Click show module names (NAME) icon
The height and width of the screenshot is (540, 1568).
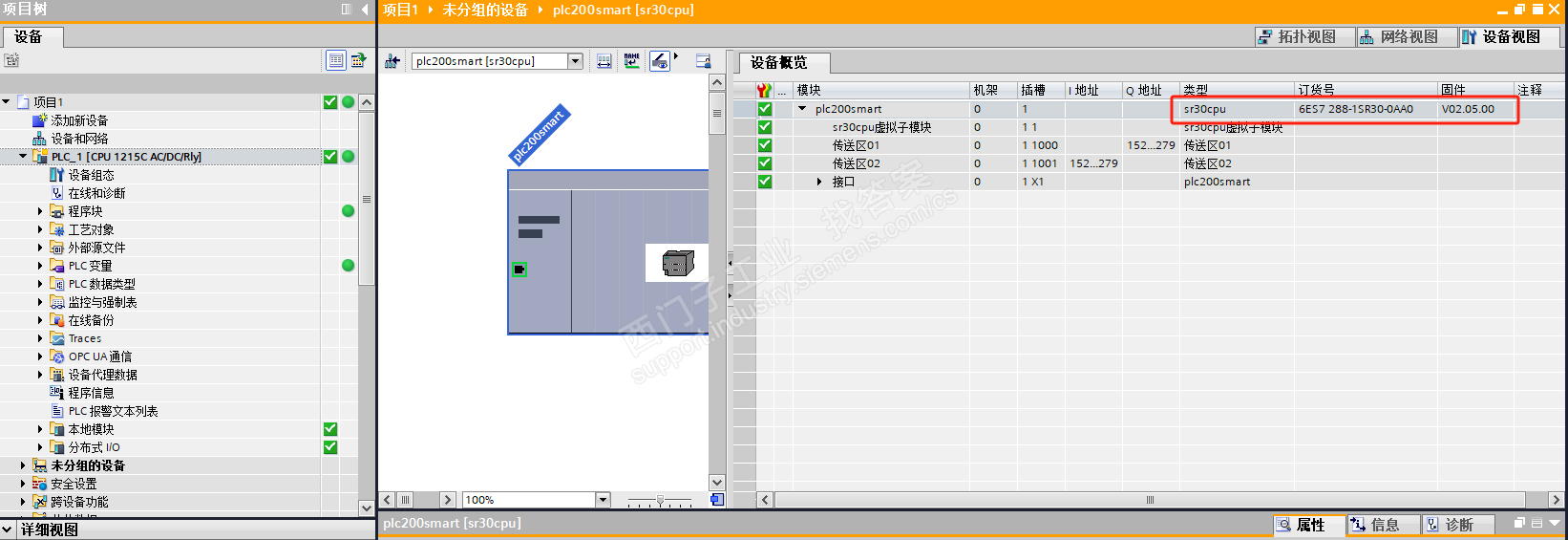click(632, 61)
